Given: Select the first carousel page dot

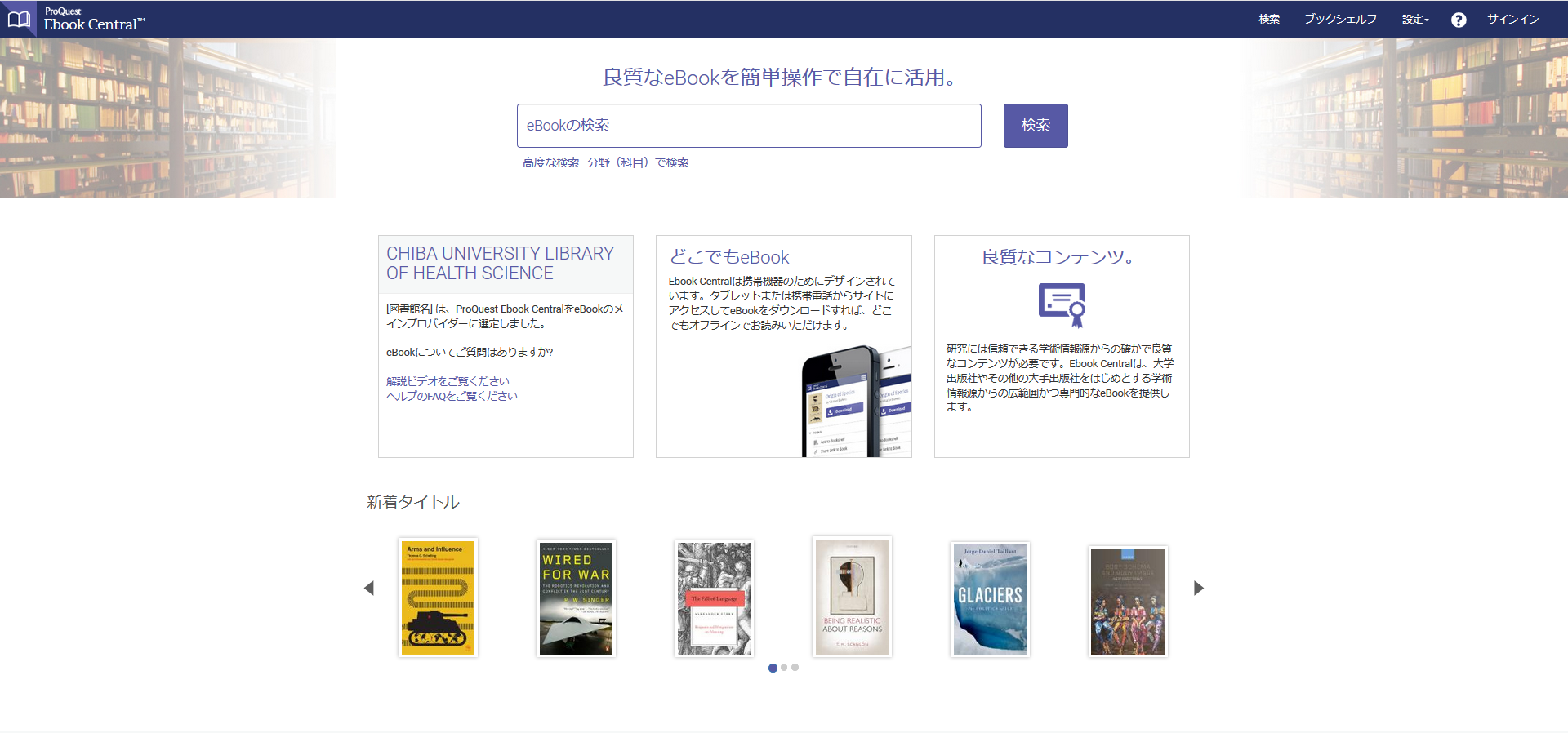Looking at the screenshot, I should click(x=773, y=668).
